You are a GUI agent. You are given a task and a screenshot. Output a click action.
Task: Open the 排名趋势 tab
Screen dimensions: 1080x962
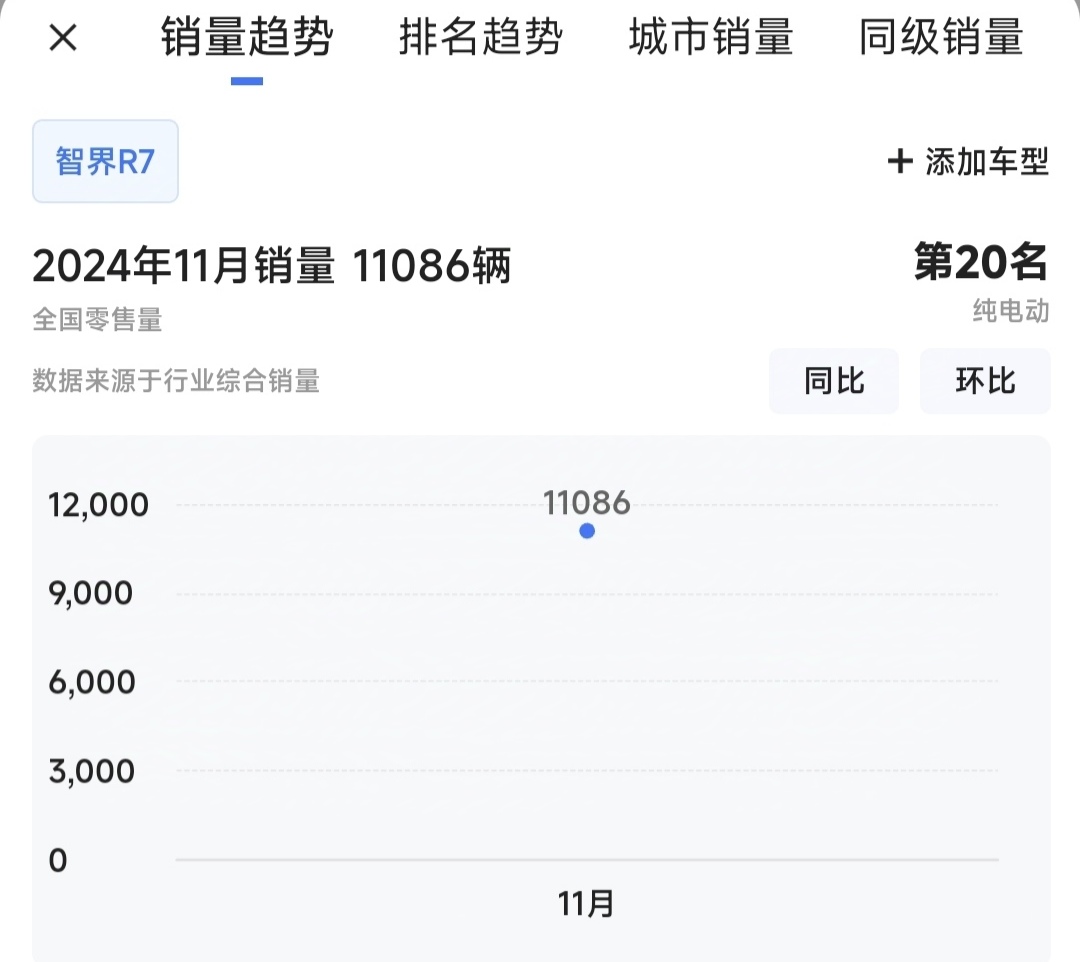(x=481, y=37)
